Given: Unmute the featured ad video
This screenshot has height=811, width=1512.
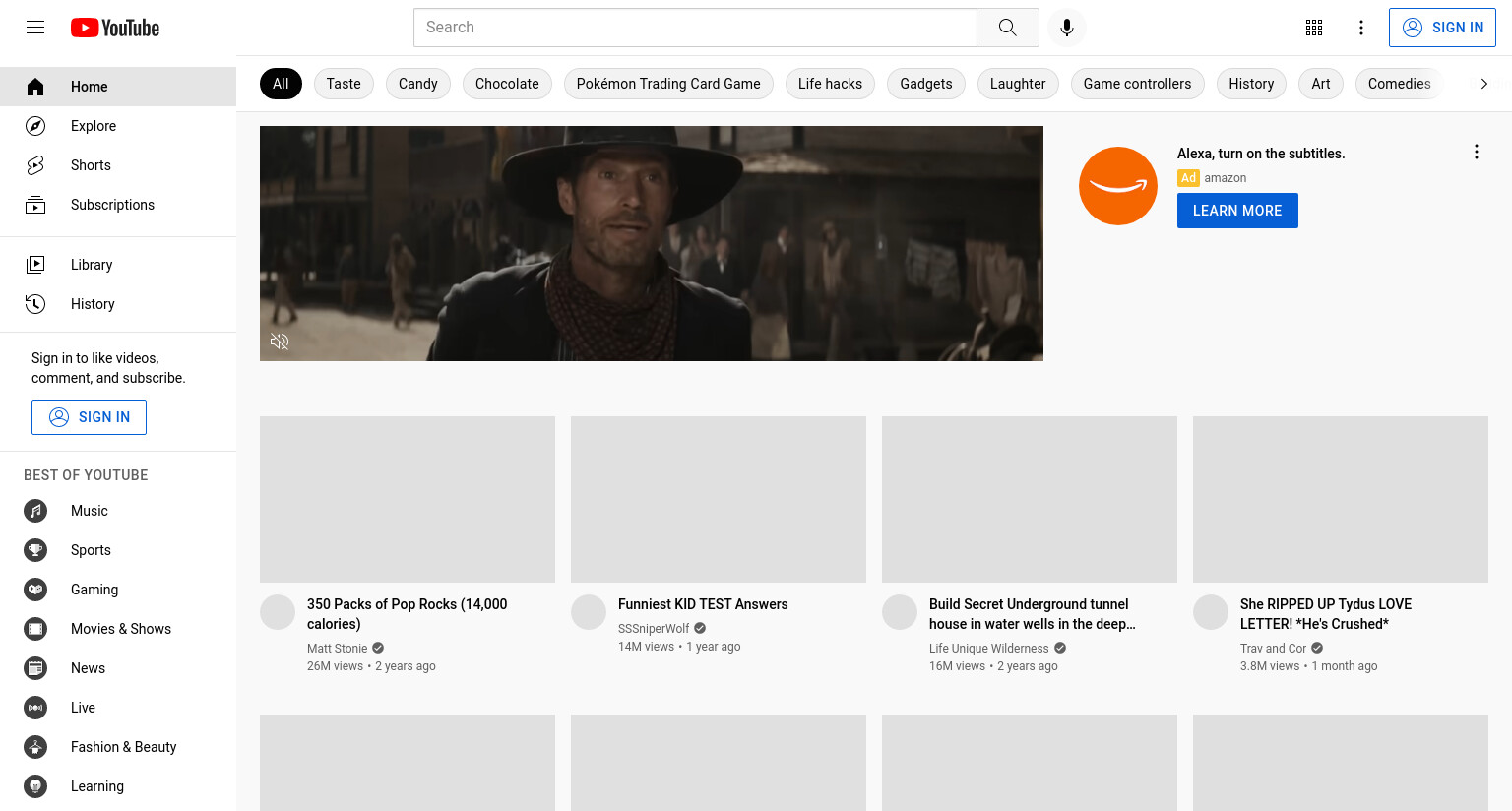Looking at the screenshot, I should [x=280, y=342].
